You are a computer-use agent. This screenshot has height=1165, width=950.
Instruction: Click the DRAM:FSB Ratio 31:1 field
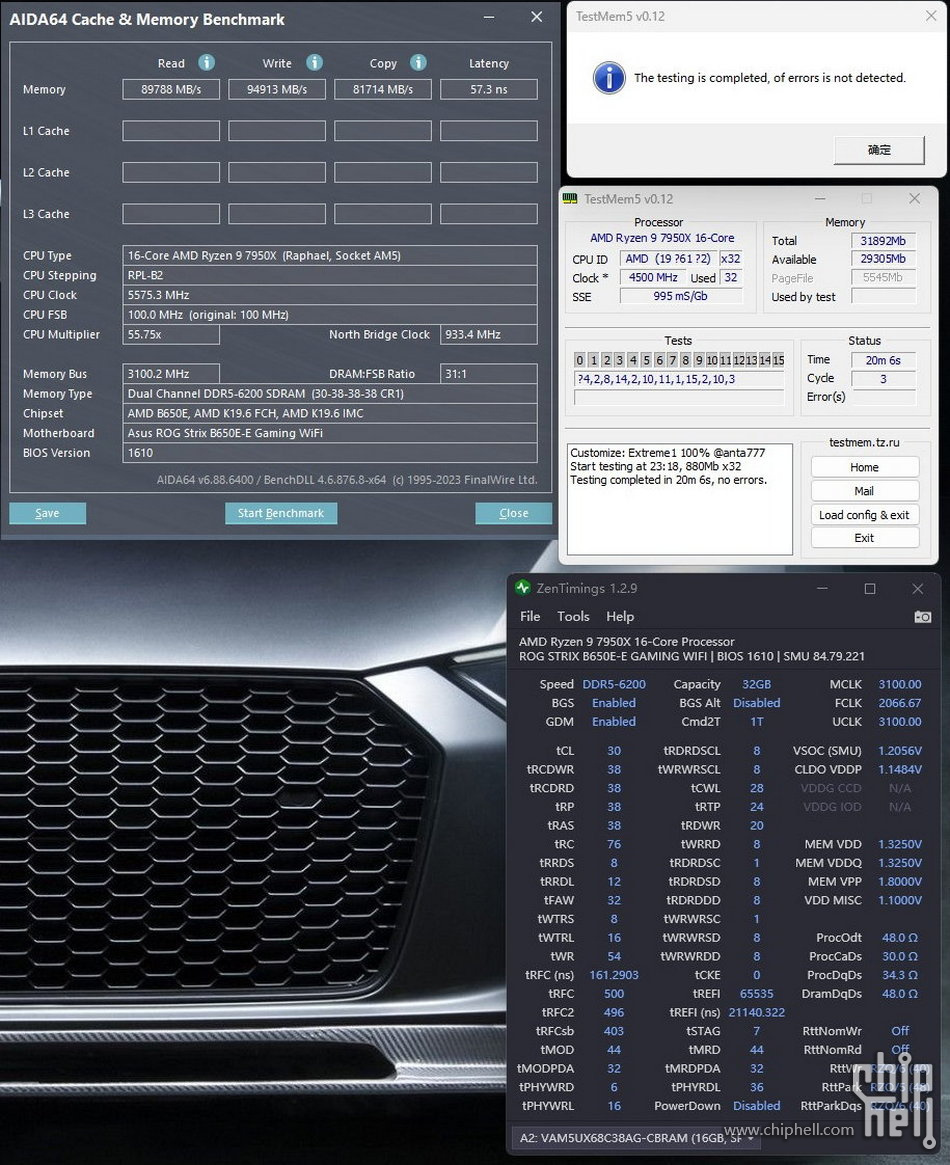489,374
